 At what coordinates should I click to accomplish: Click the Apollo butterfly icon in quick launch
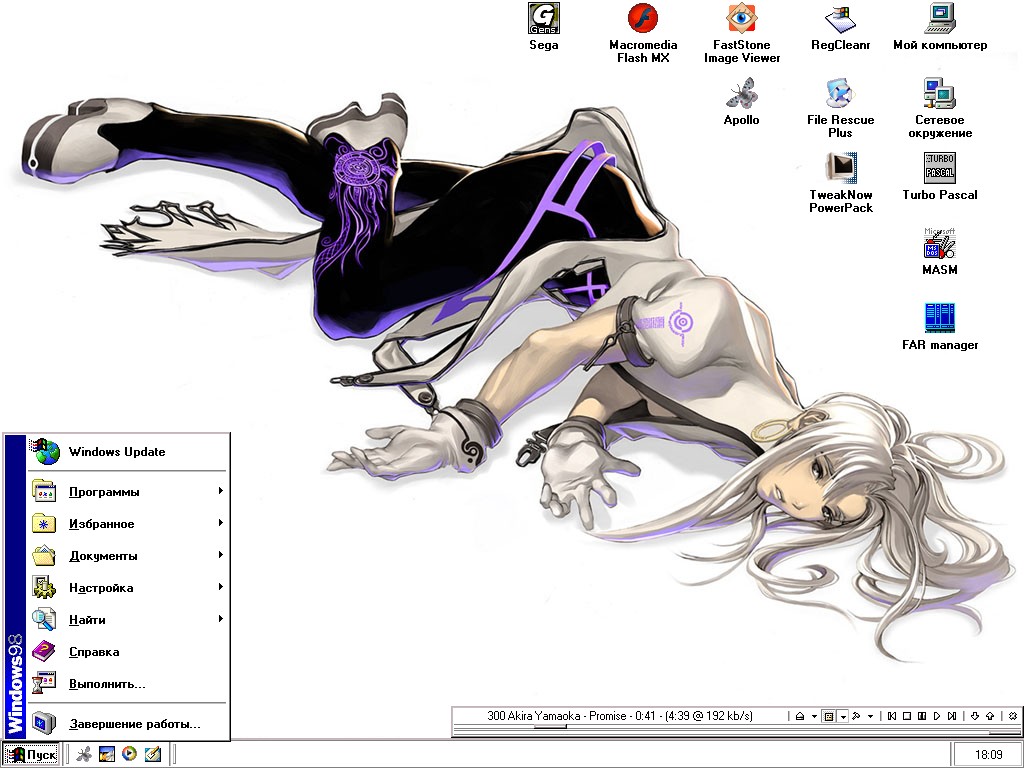(85, 754)
